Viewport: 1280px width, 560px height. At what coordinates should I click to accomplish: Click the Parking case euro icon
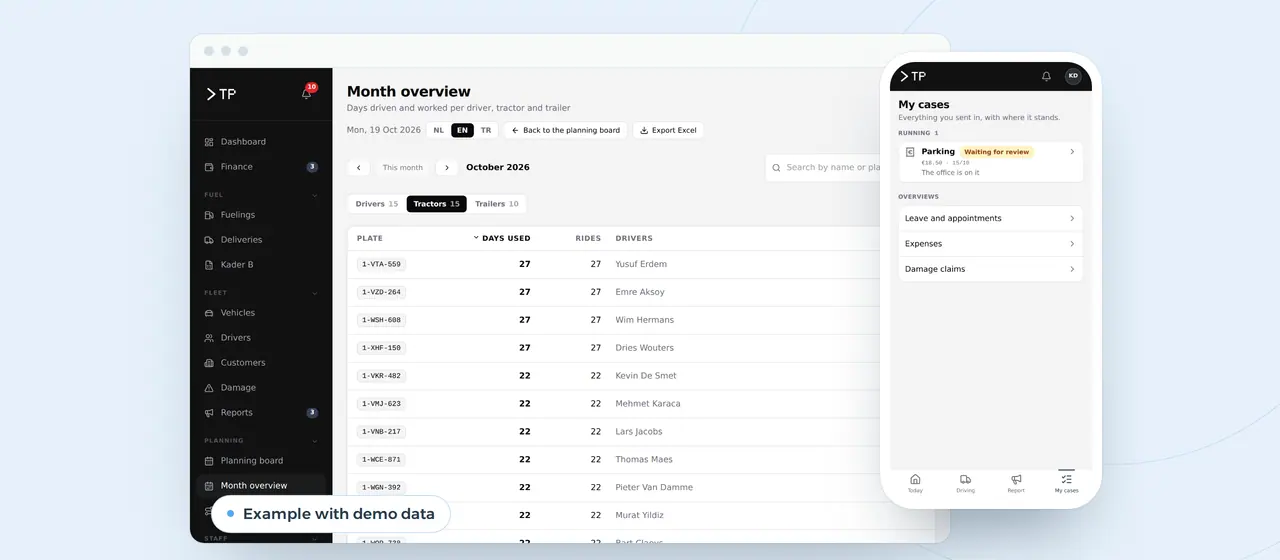pos(910,152)
